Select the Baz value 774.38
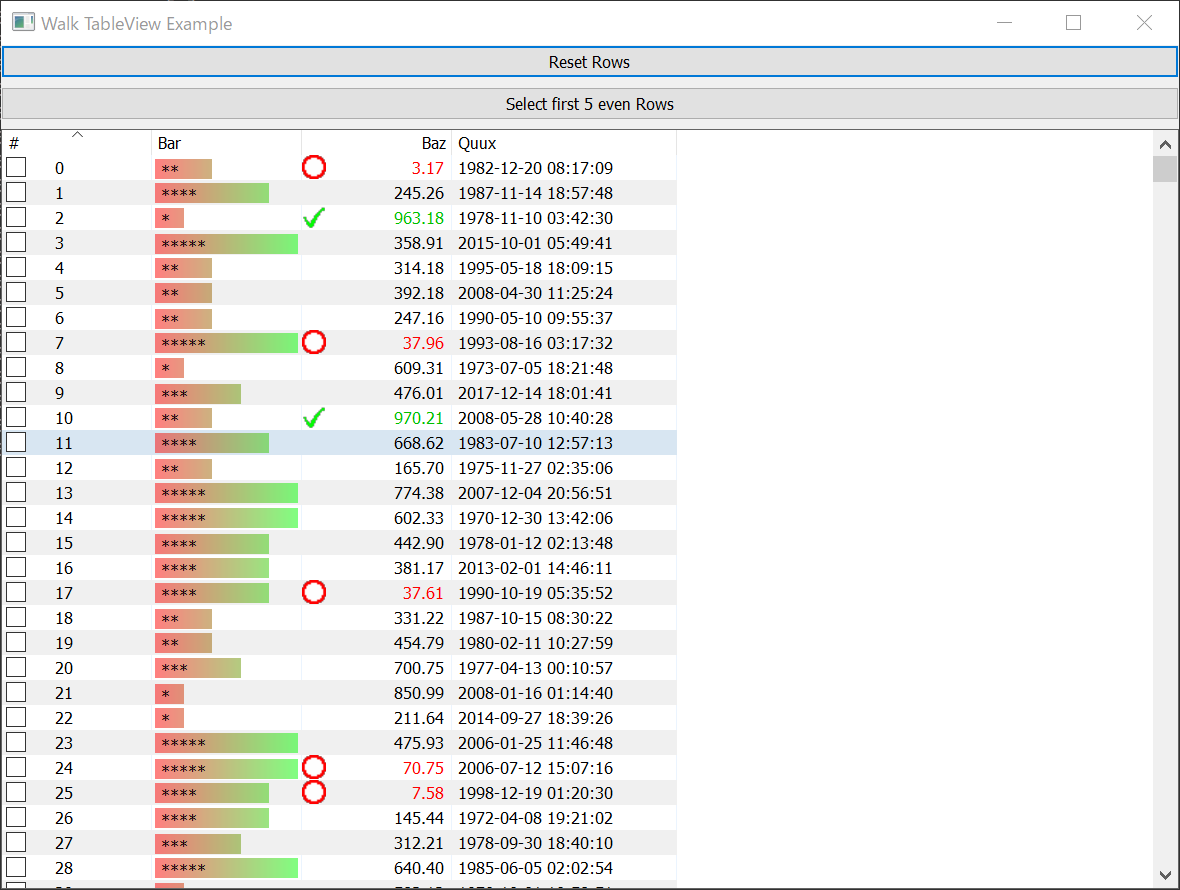The height and width of the screenshot is (890, 1180). click(419, 493)
